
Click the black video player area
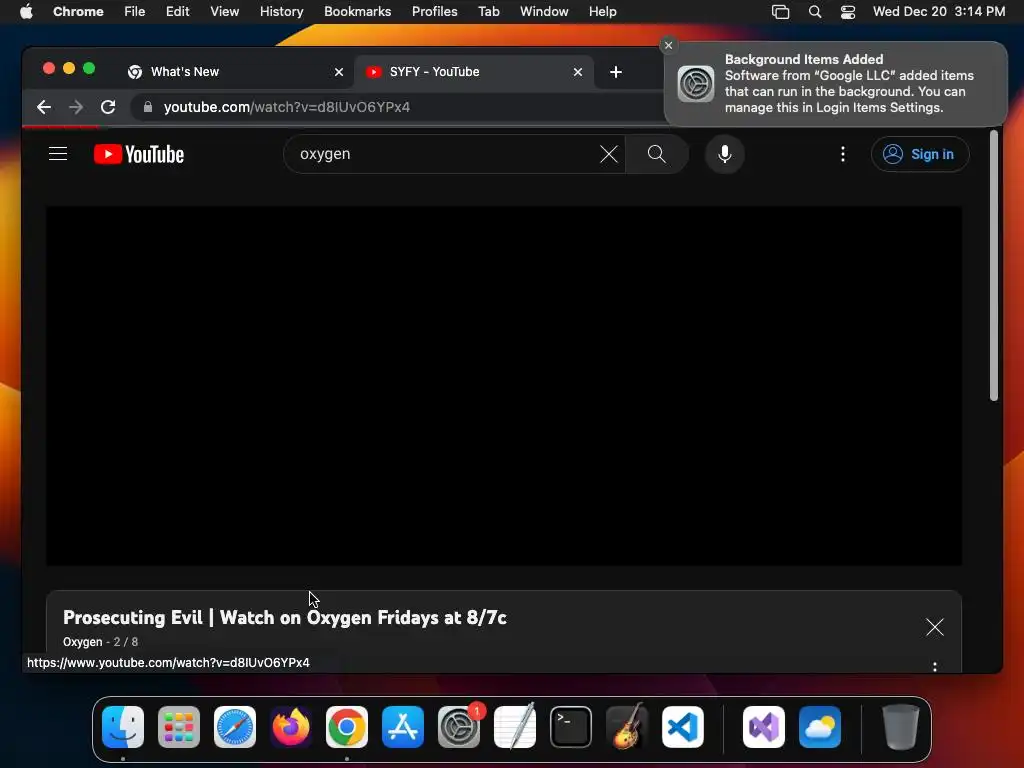pos(504,386)
